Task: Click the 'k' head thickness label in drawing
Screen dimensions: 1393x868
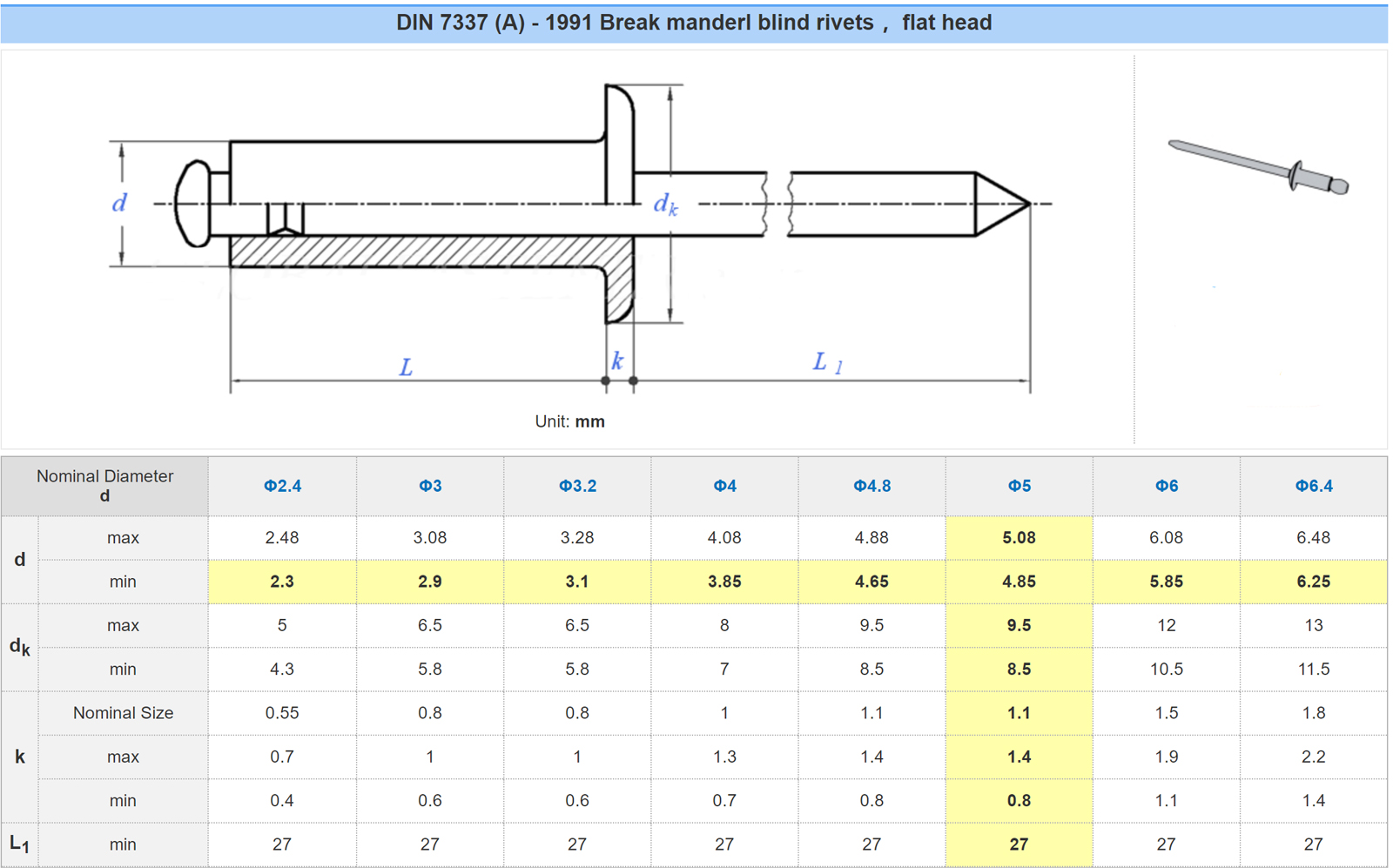Action: coord(616,360)
